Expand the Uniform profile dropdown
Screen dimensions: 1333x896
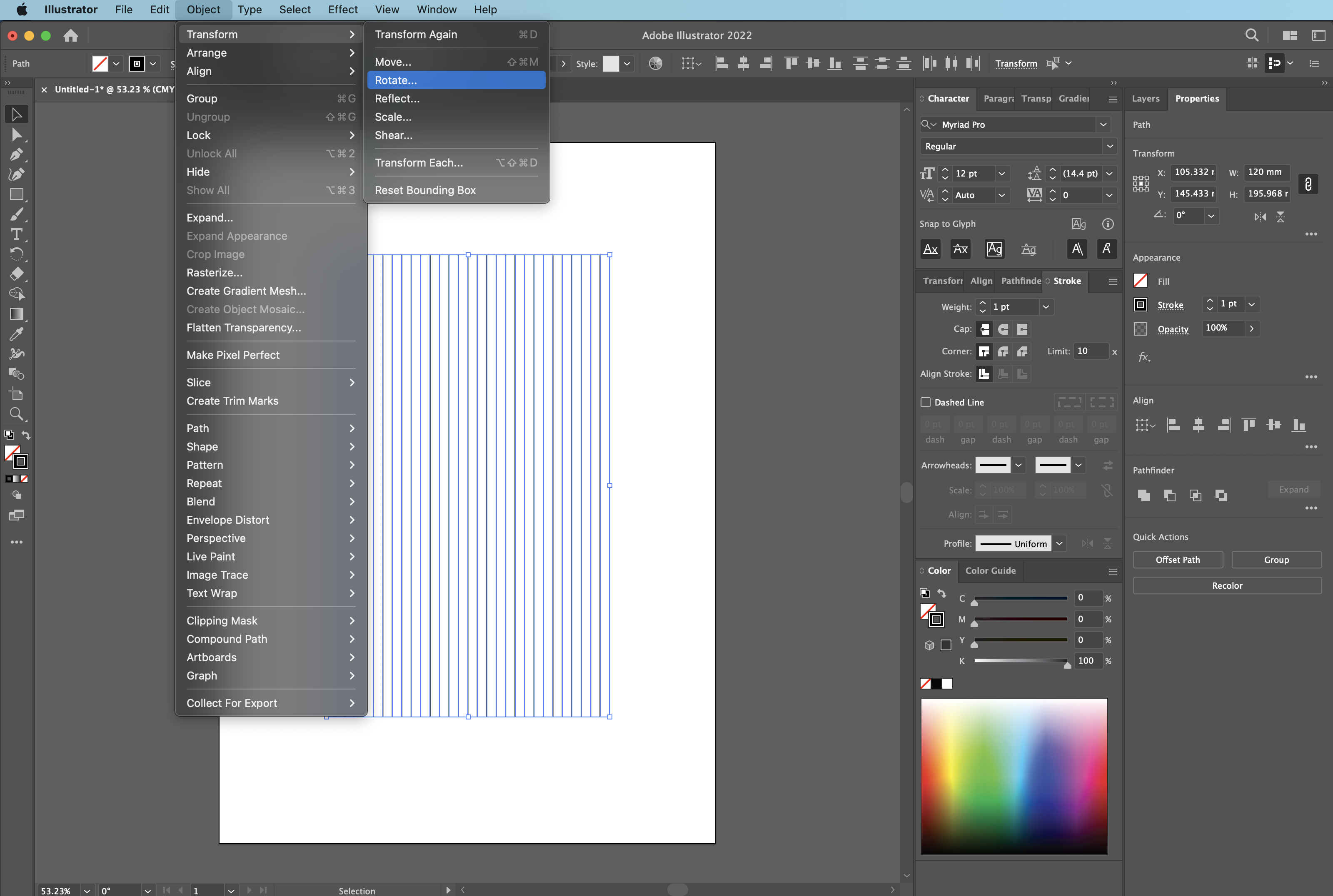(x=1059, y=543)
